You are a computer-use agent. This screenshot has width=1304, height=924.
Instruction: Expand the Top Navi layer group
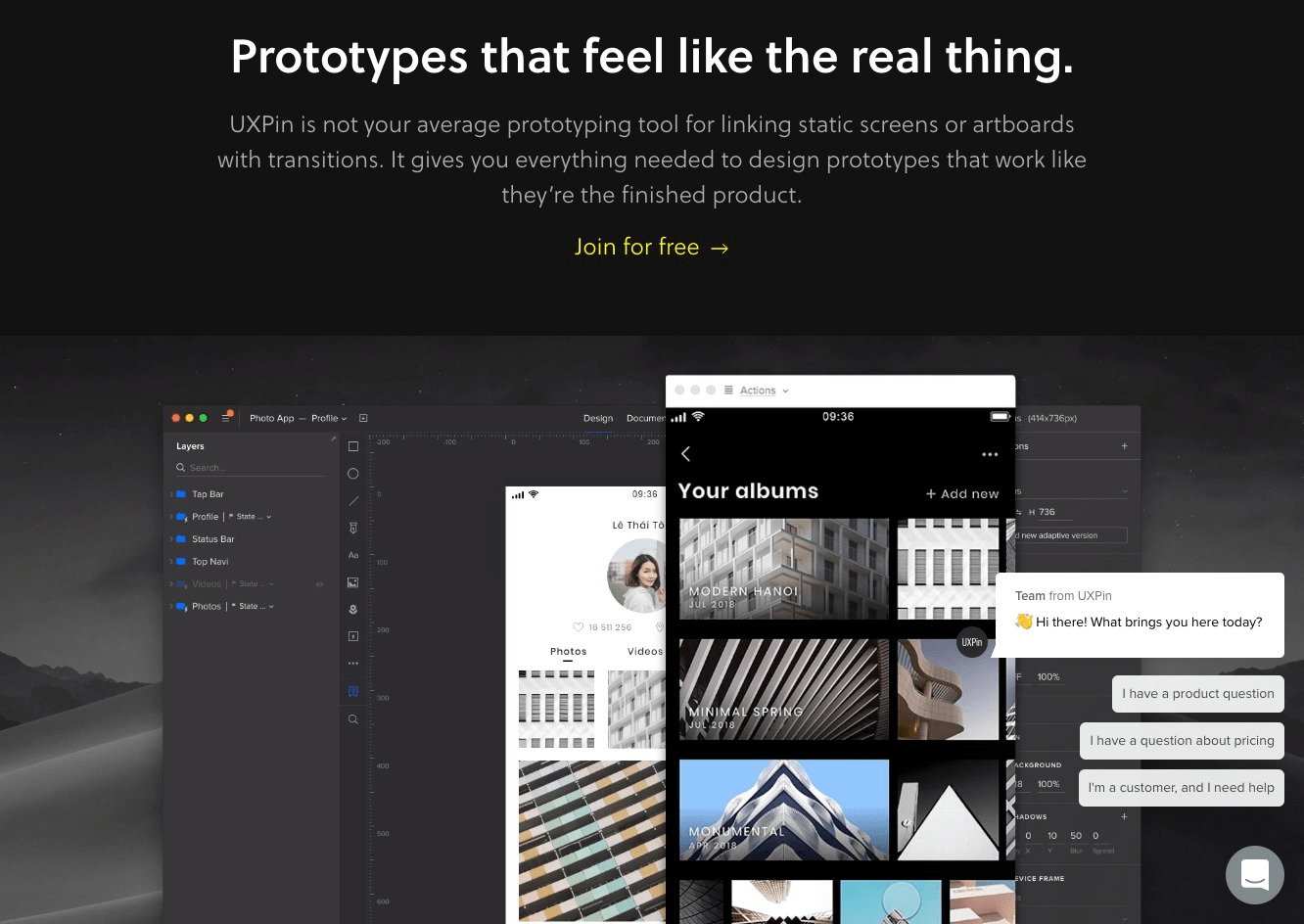[x=170, y=562]
